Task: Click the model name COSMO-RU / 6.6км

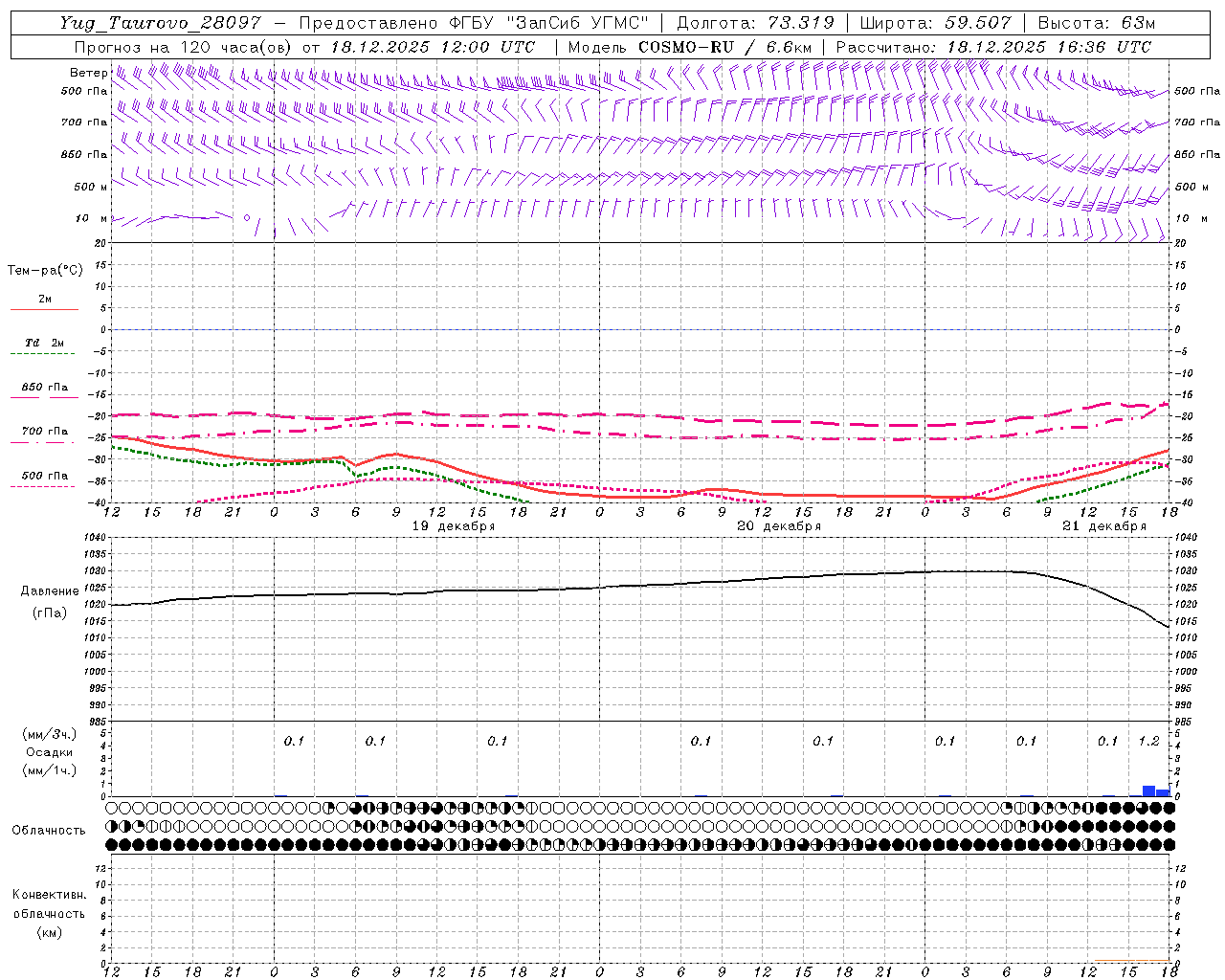Action: click(724, 47)
